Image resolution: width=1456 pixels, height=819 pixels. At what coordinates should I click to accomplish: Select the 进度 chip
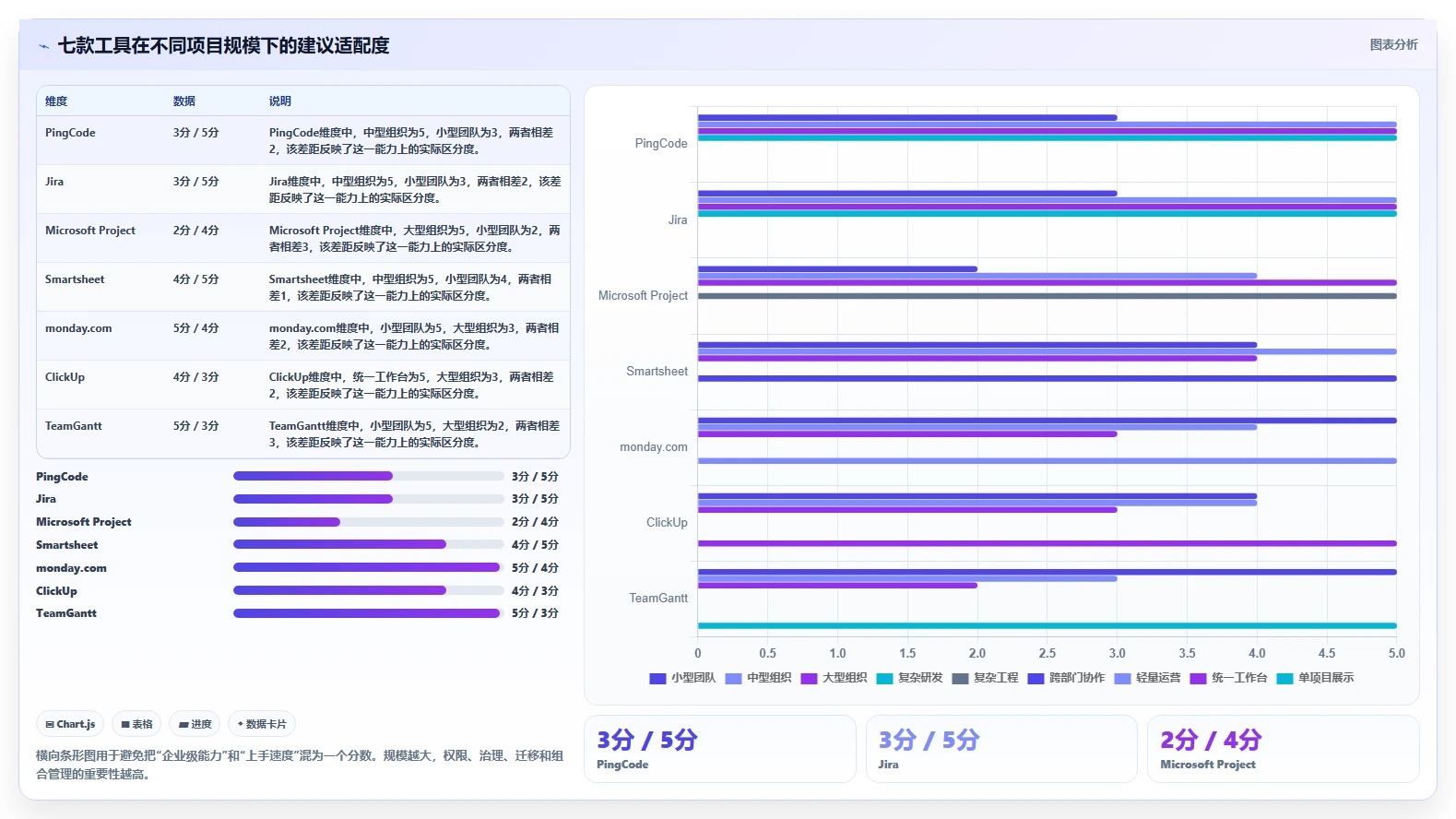[x=195, y=724]
